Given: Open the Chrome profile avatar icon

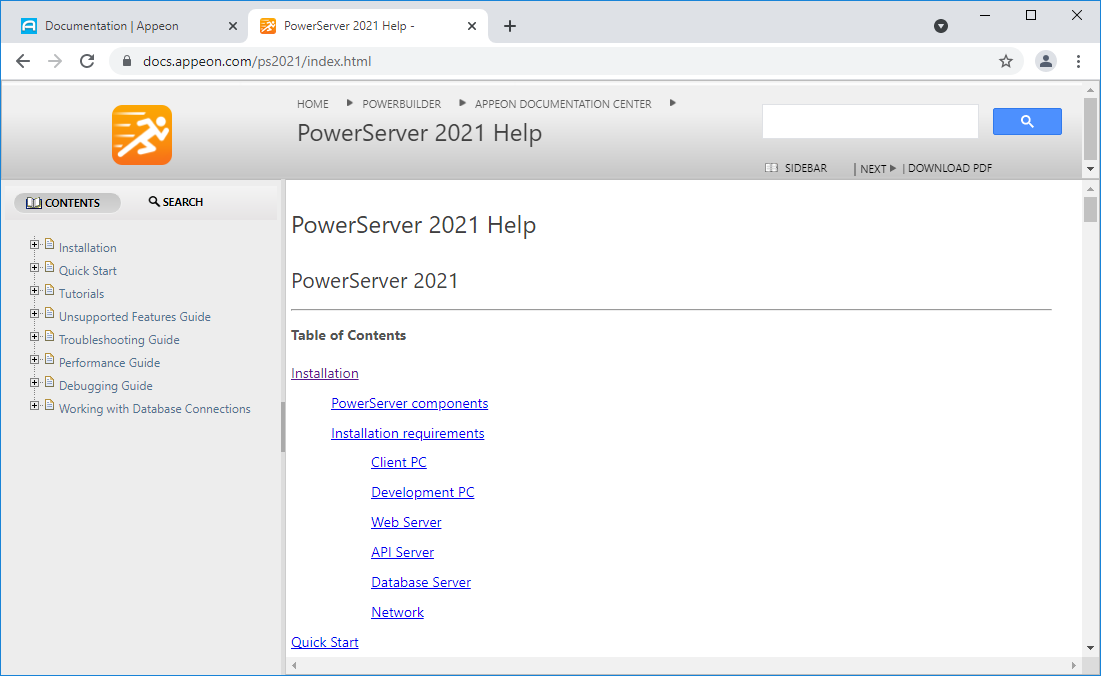Looking at the screenshot, I should [1046, 61].
